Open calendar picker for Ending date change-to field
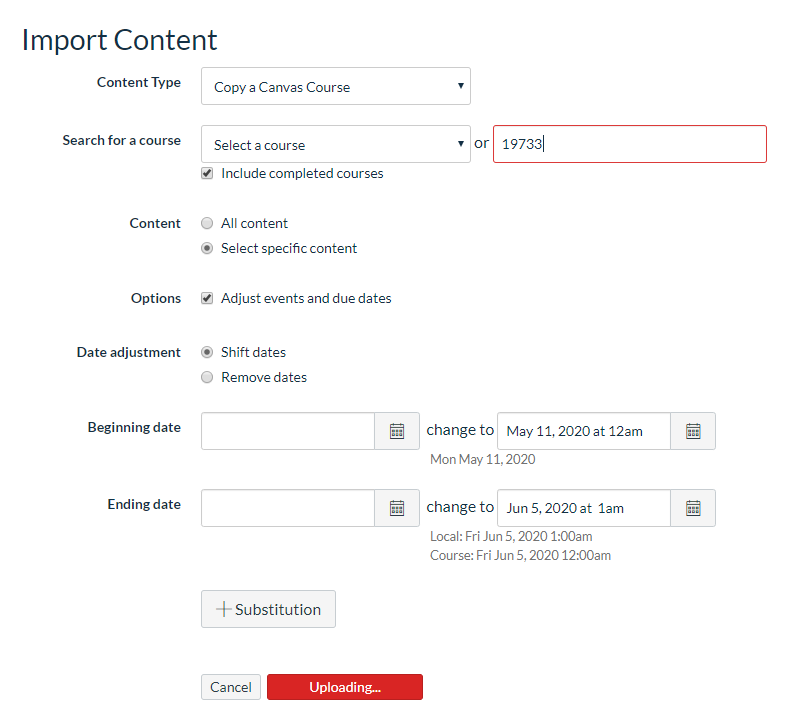 [693, 508]
